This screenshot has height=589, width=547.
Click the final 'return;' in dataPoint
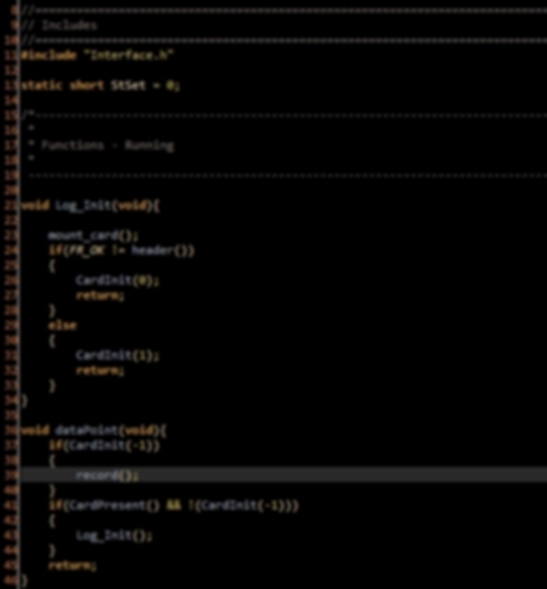click(73, 565)
